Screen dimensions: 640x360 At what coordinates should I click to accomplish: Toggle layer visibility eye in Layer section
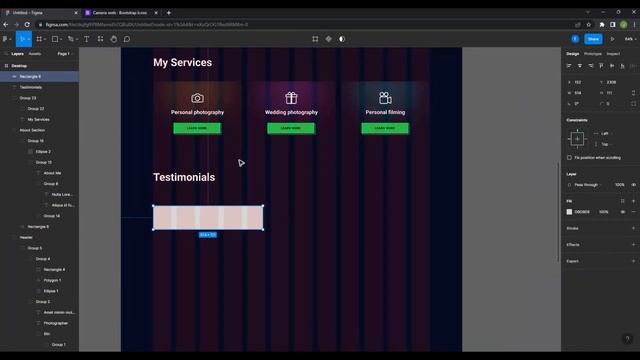[633, 185]
